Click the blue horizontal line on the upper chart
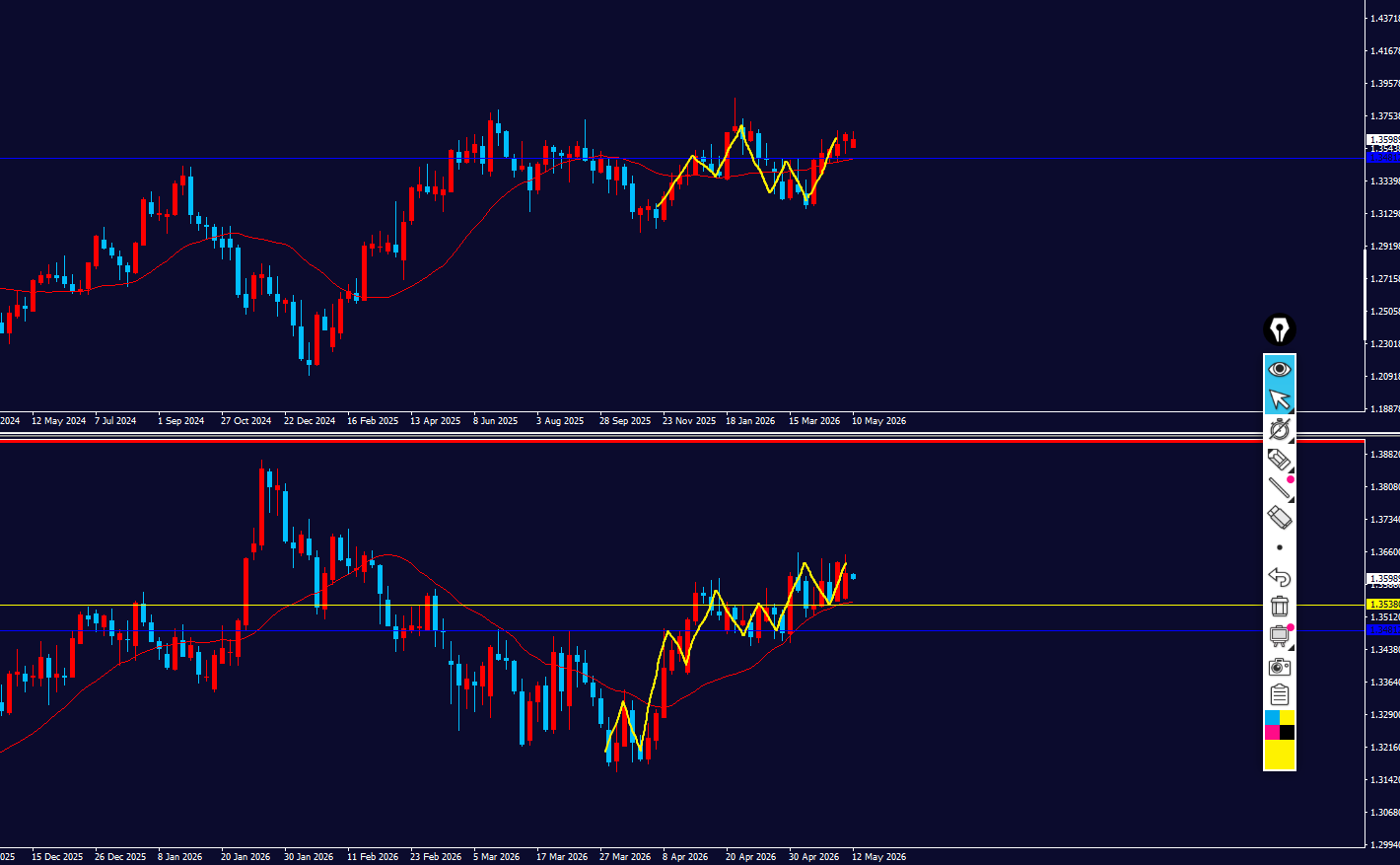Image resolution: width=1400 pixels, height=865 pixels. 680,158
